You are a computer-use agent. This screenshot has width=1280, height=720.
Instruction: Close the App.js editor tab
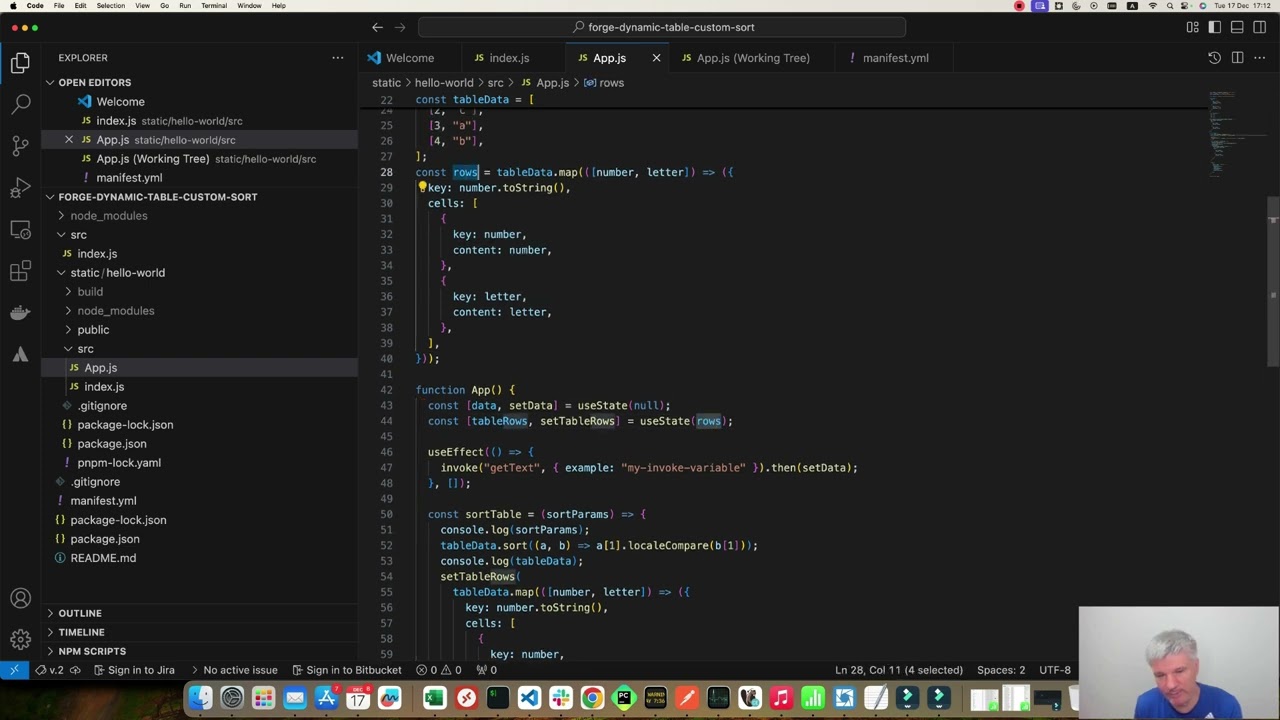[656, 58]
